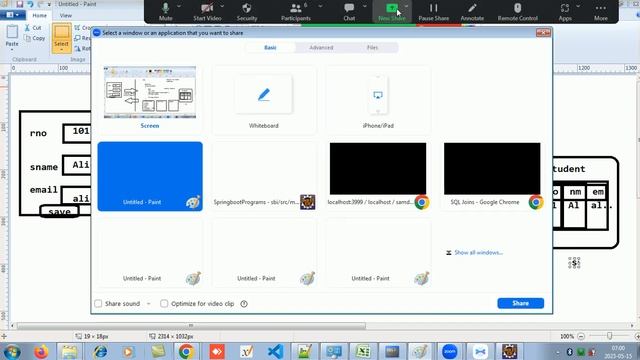Open the More options menu in Zoom toolbar
Screen dimensions: 640x360
[x=601, y=11]
